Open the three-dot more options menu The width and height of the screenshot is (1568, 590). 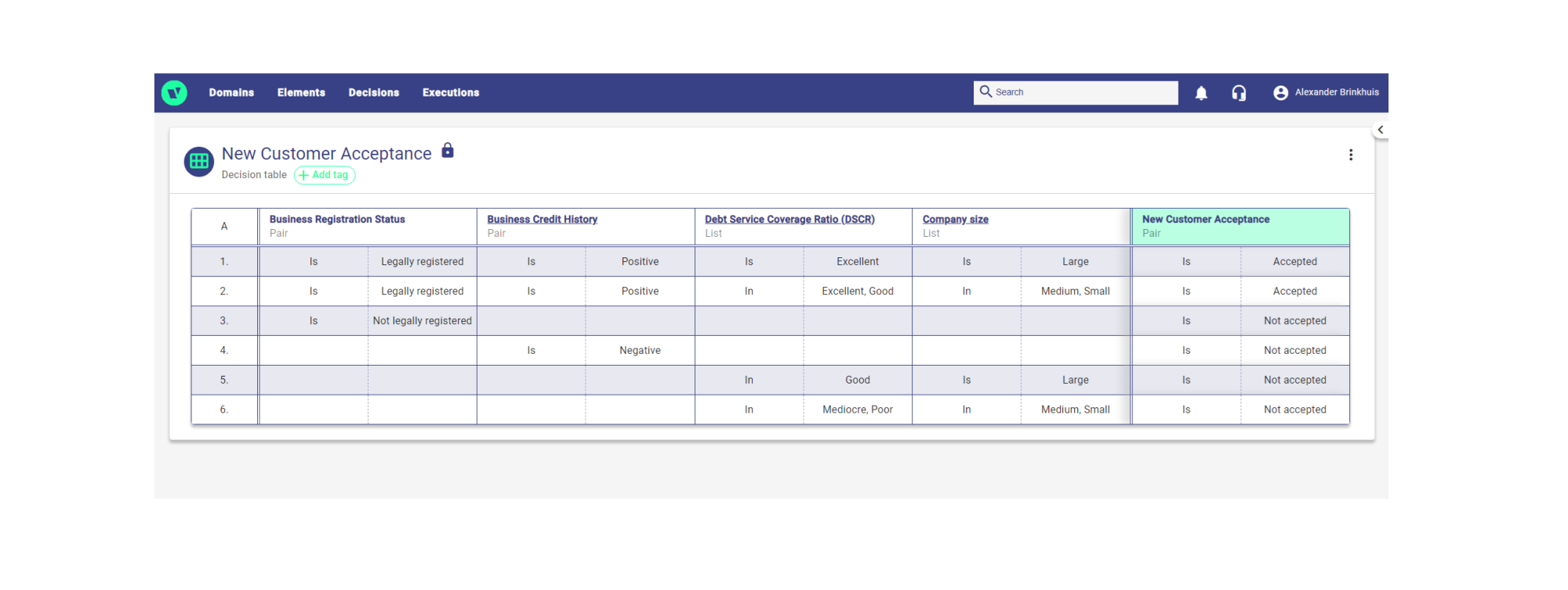pyautogui.click(x=1350, y=155)
